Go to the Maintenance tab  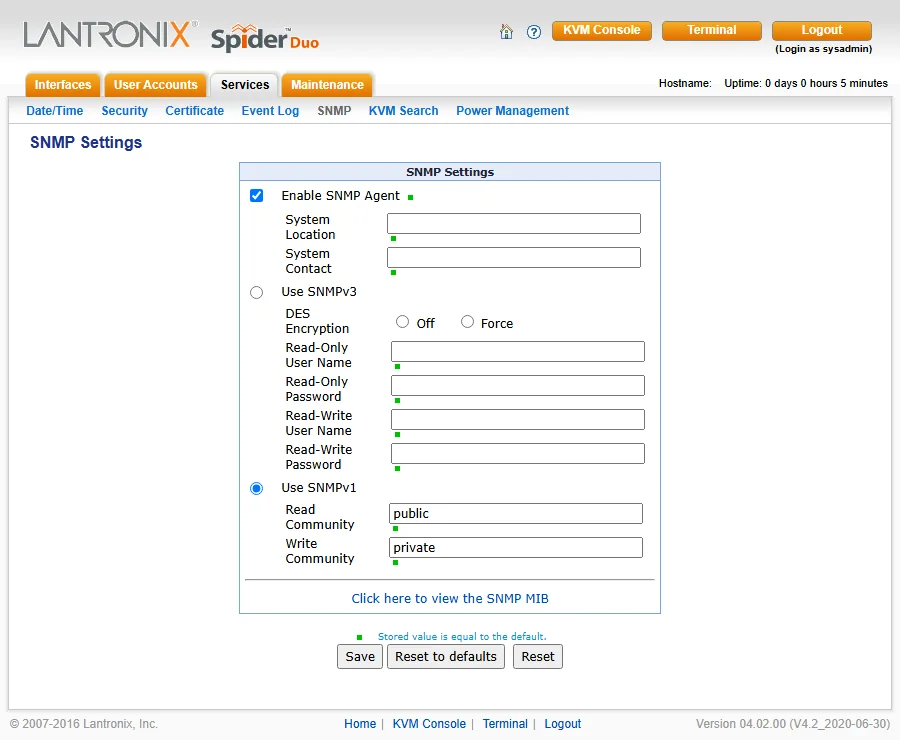(x=327, y=85)
